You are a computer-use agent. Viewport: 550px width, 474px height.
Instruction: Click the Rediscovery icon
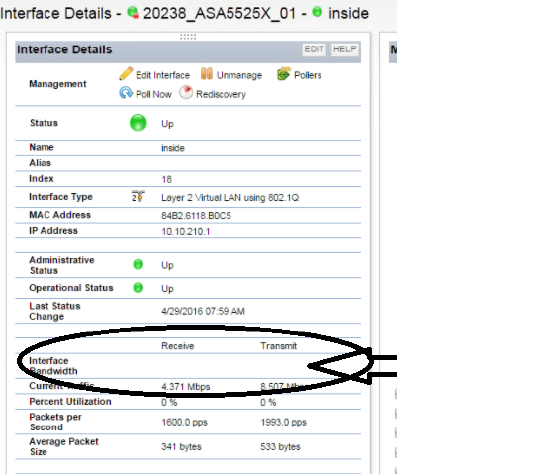point(186,93)
